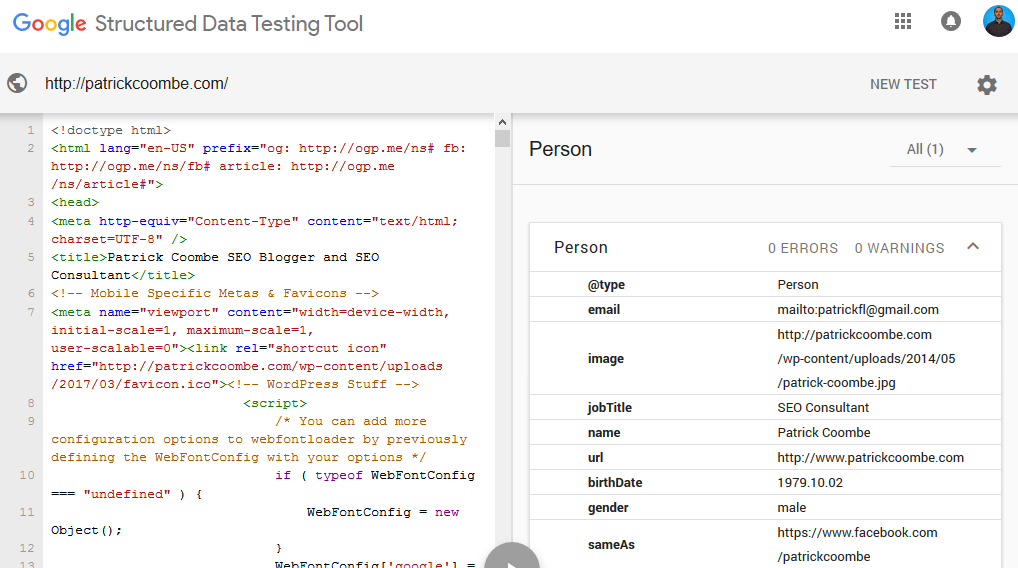Viewport: 1018px width, 568px height.
Task: Click the NEW TEST button
Action: [903, 84]
